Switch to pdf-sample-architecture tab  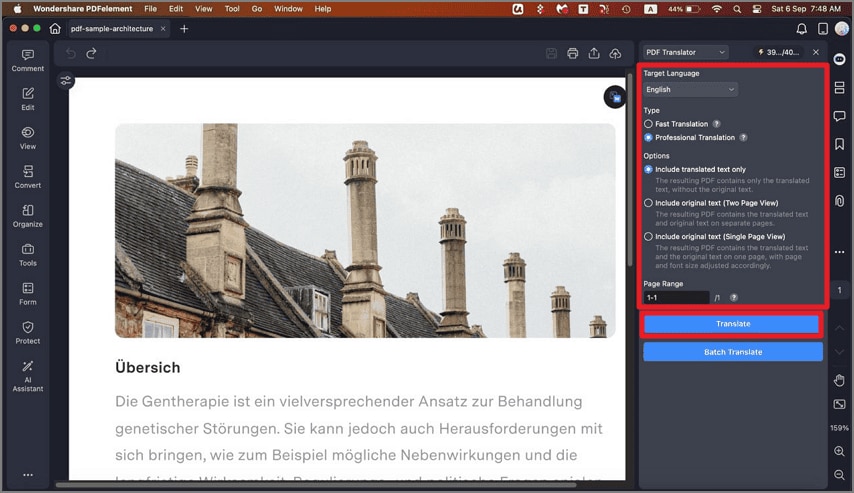tap(112, 29)
